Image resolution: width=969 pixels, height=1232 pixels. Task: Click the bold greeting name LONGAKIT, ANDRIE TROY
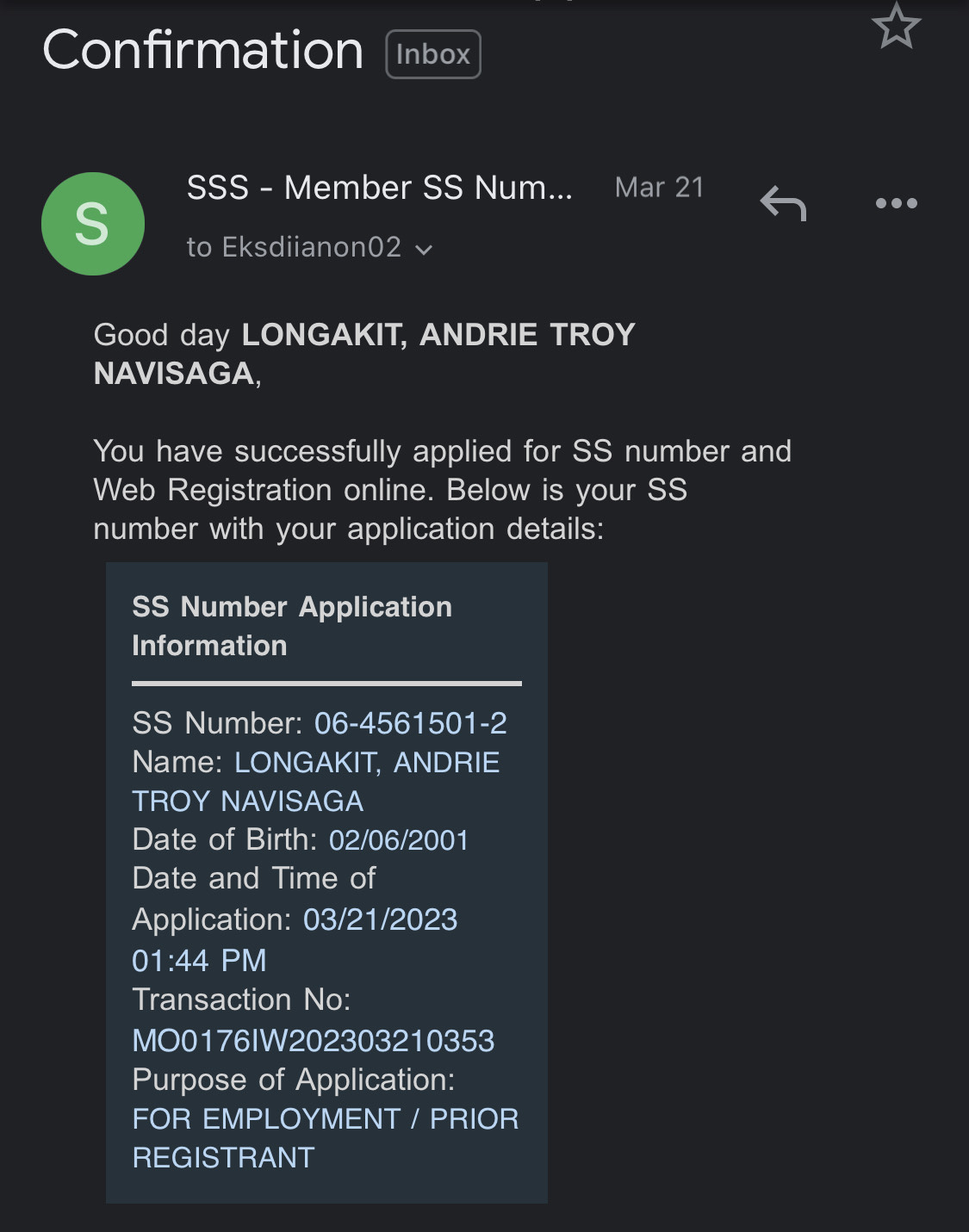click(438, 335)
